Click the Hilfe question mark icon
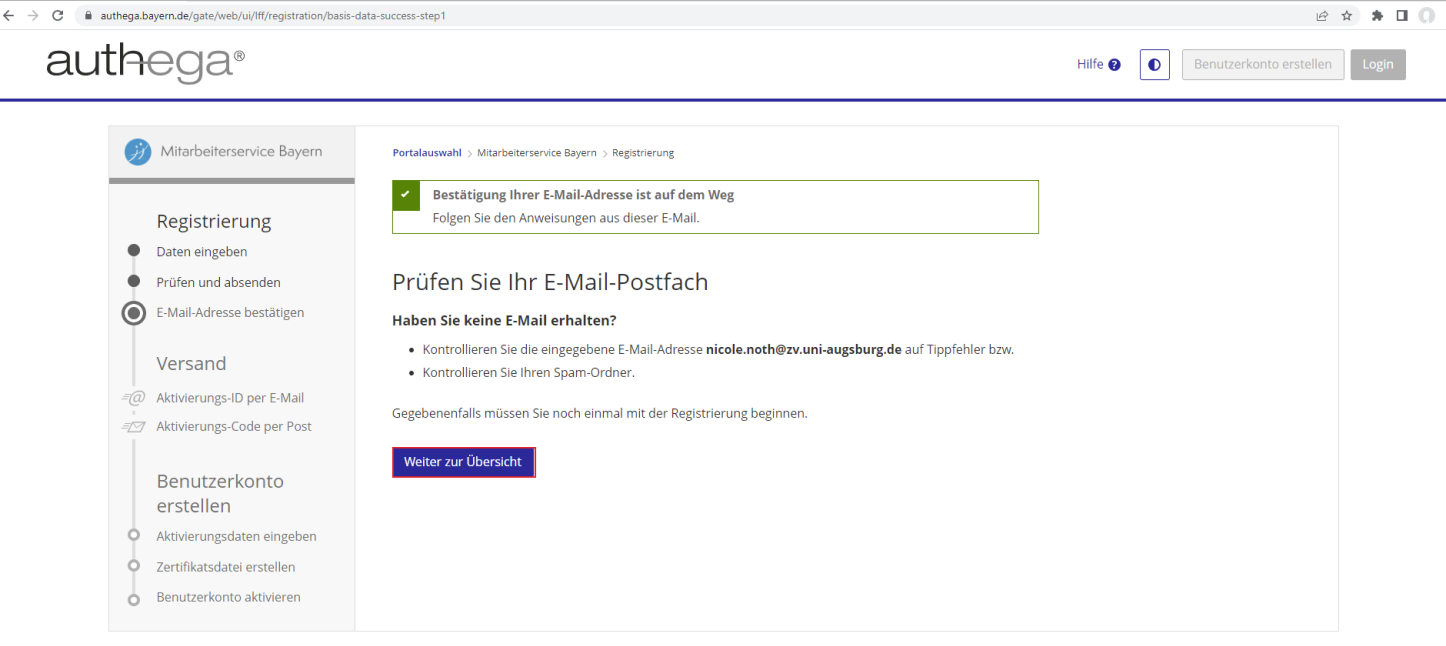The image size is (1446, 646). point(1115,65)
